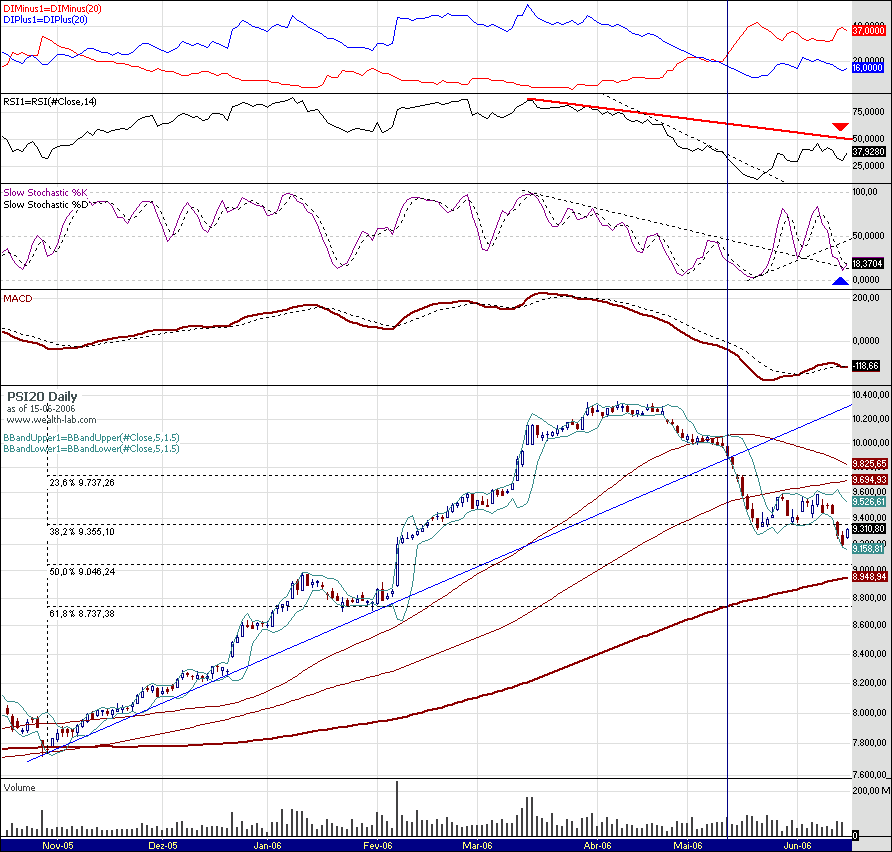This screenshot has height=852, width=892.
Task: Click the last close tag 9.310,80
Action: click(x=869, y=528)
